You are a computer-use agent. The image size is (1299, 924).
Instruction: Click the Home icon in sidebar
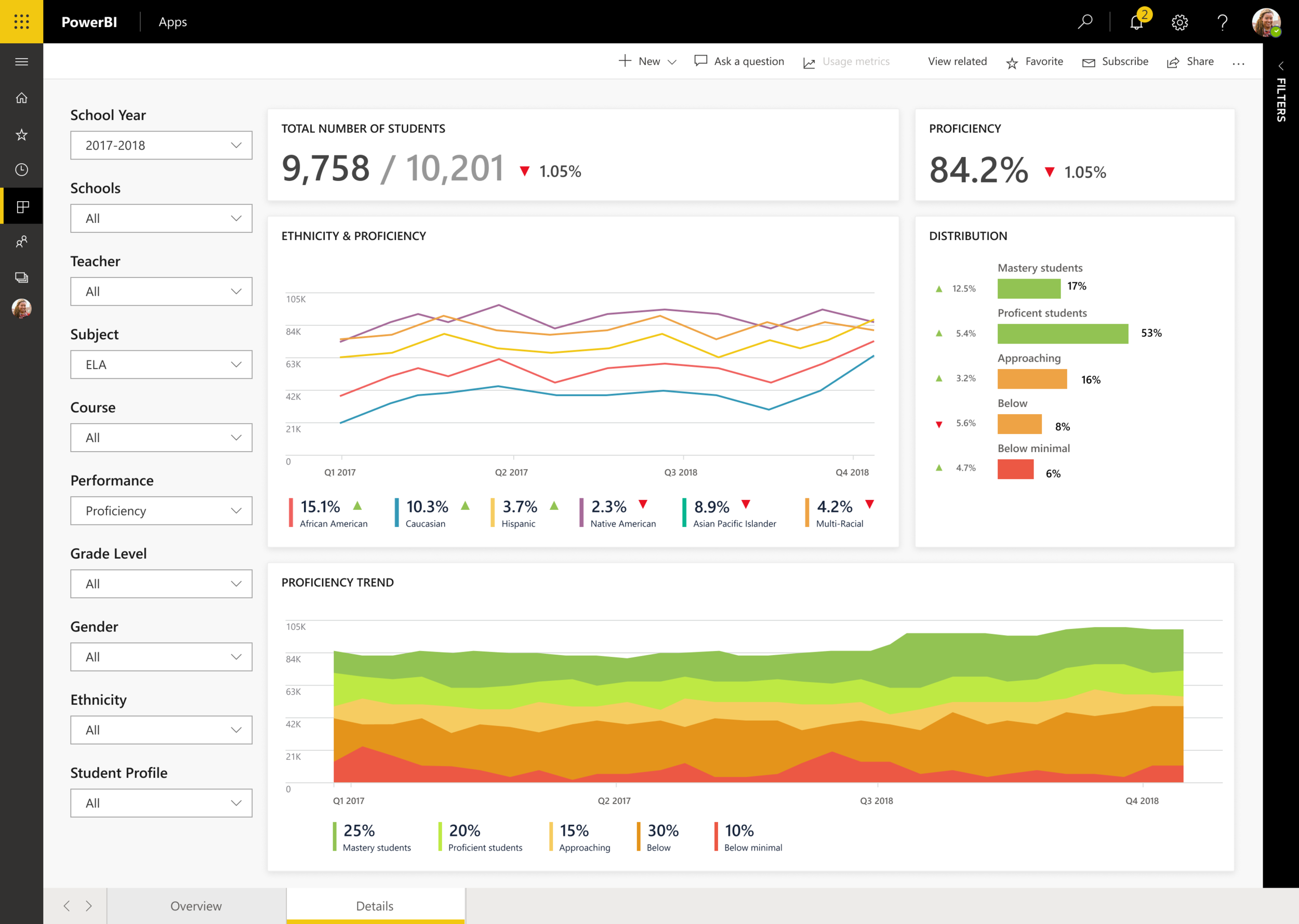point(21,98)
